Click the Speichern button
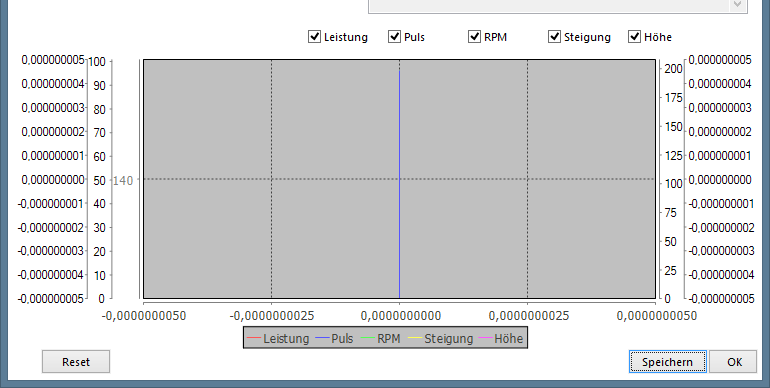770x388 pixels. 667,362
